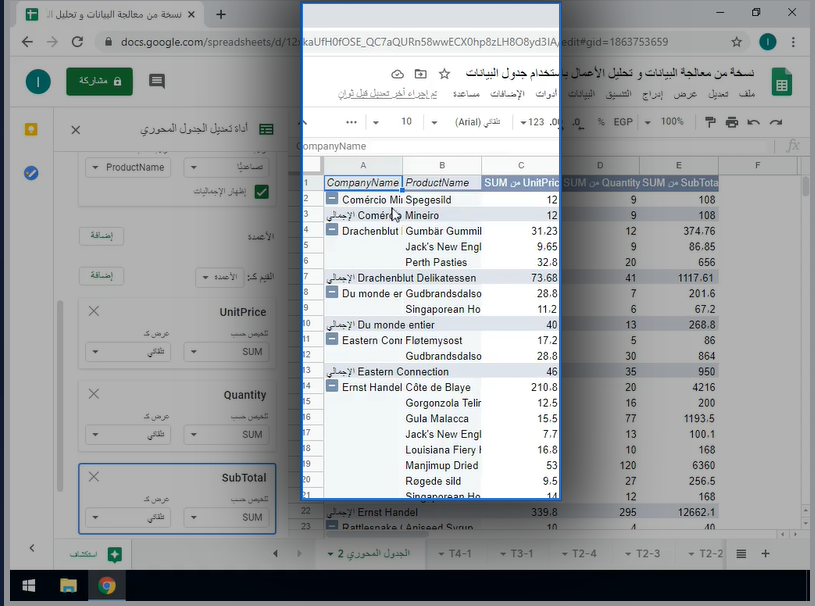Open the all sheets list icon
This screenshot has height=606, width=815.
pyautogui.click(x=741, y=554)
